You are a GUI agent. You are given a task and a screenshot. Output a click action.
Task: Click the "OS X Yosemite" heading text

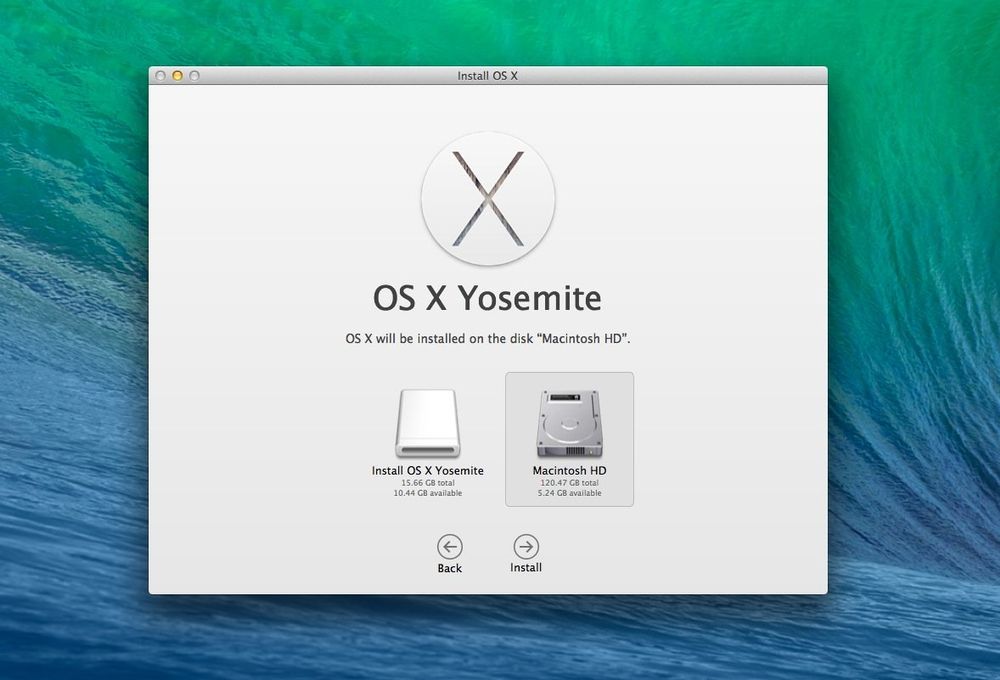coord(488,298)
